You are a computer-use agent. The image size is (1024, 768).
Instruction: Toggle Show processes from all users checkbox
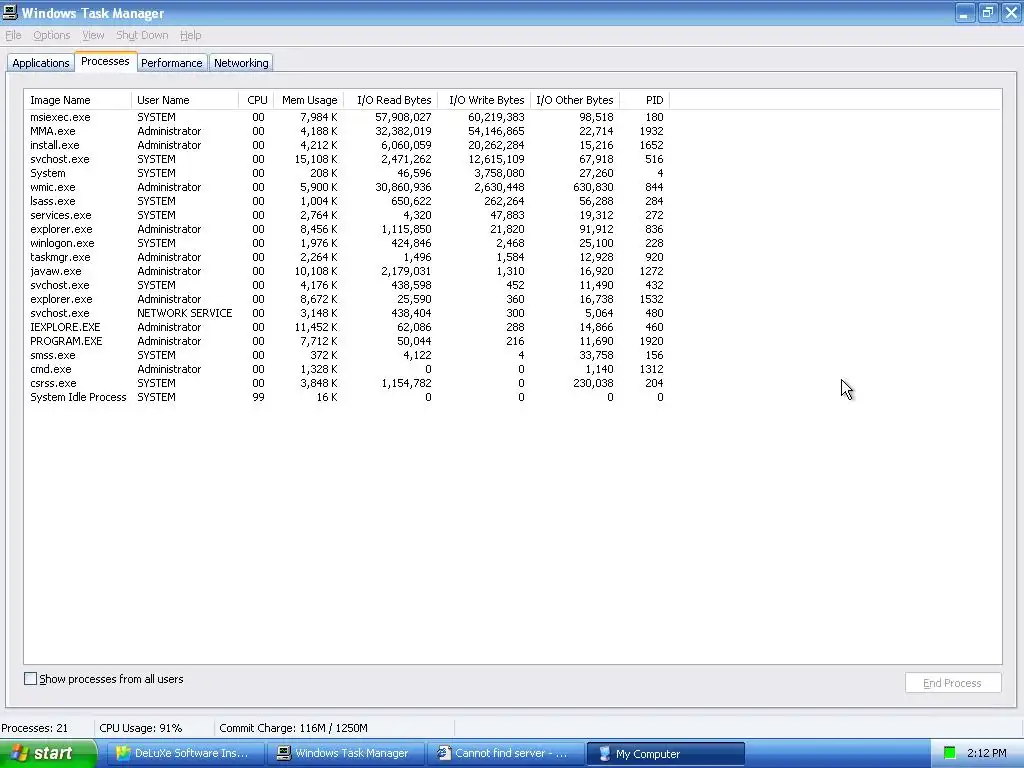30,679
